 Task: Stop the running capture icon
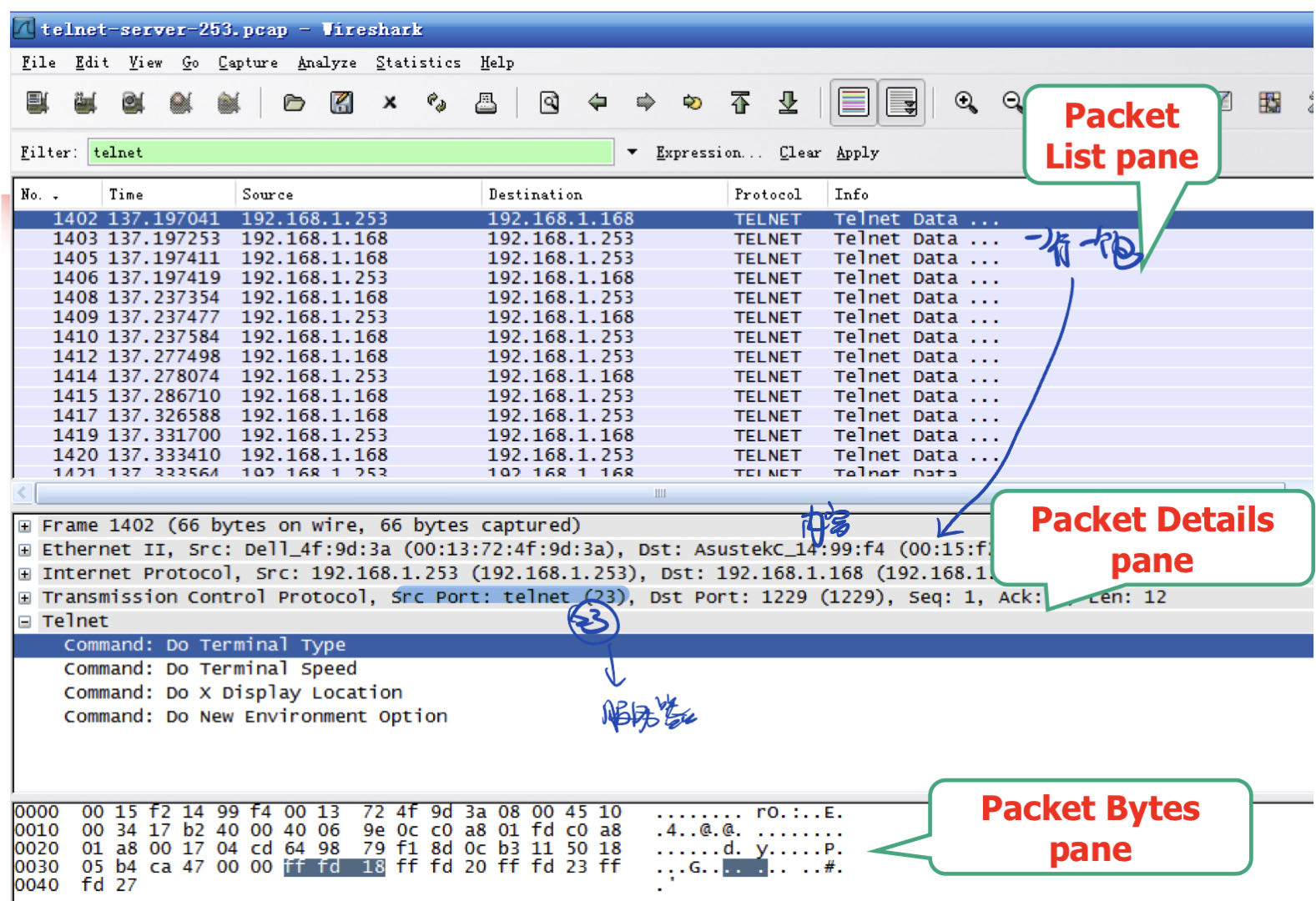coord(181,103)
